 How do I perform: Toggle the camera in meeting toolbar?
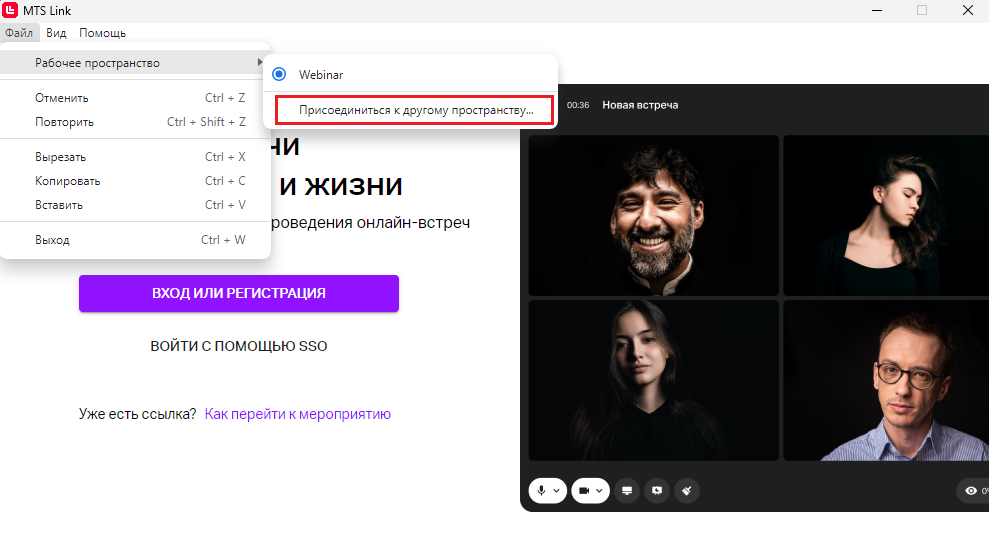[x=584, y=491]
